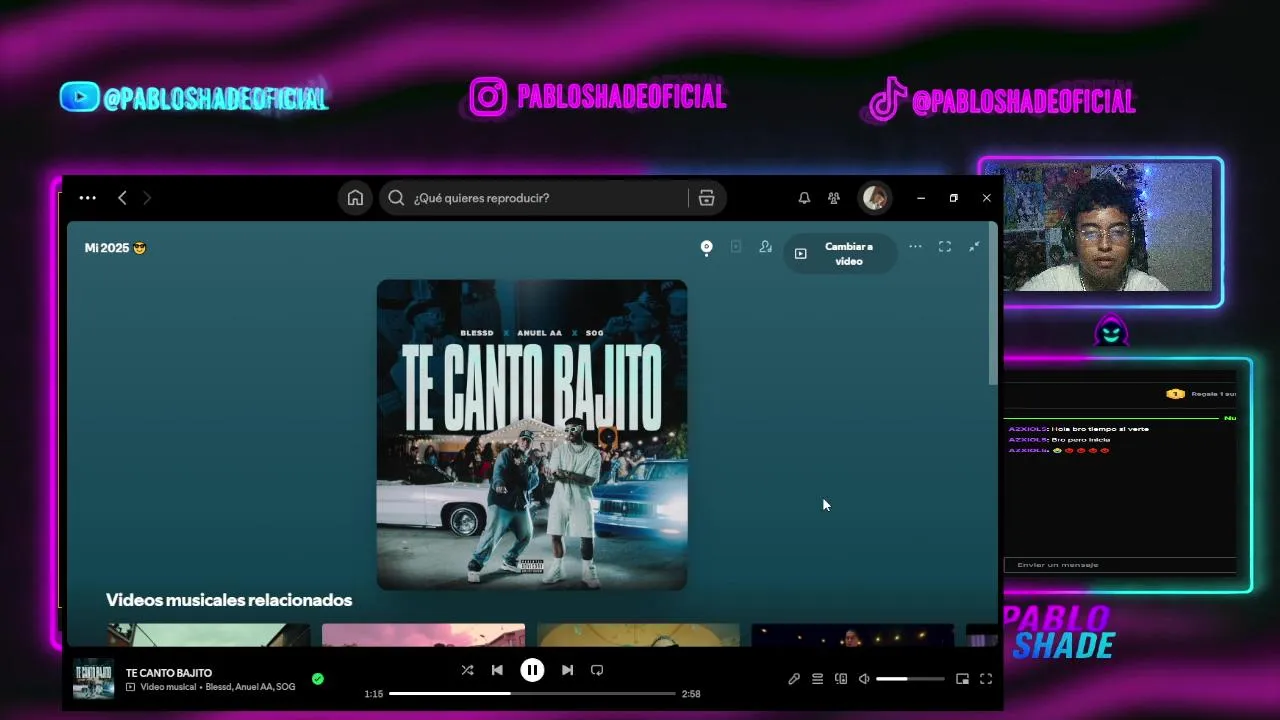Click the TikTok @PABLOSHADEOFICIAL overlay label
The image size is (1280, 720).
click(x=1002, y=100)
